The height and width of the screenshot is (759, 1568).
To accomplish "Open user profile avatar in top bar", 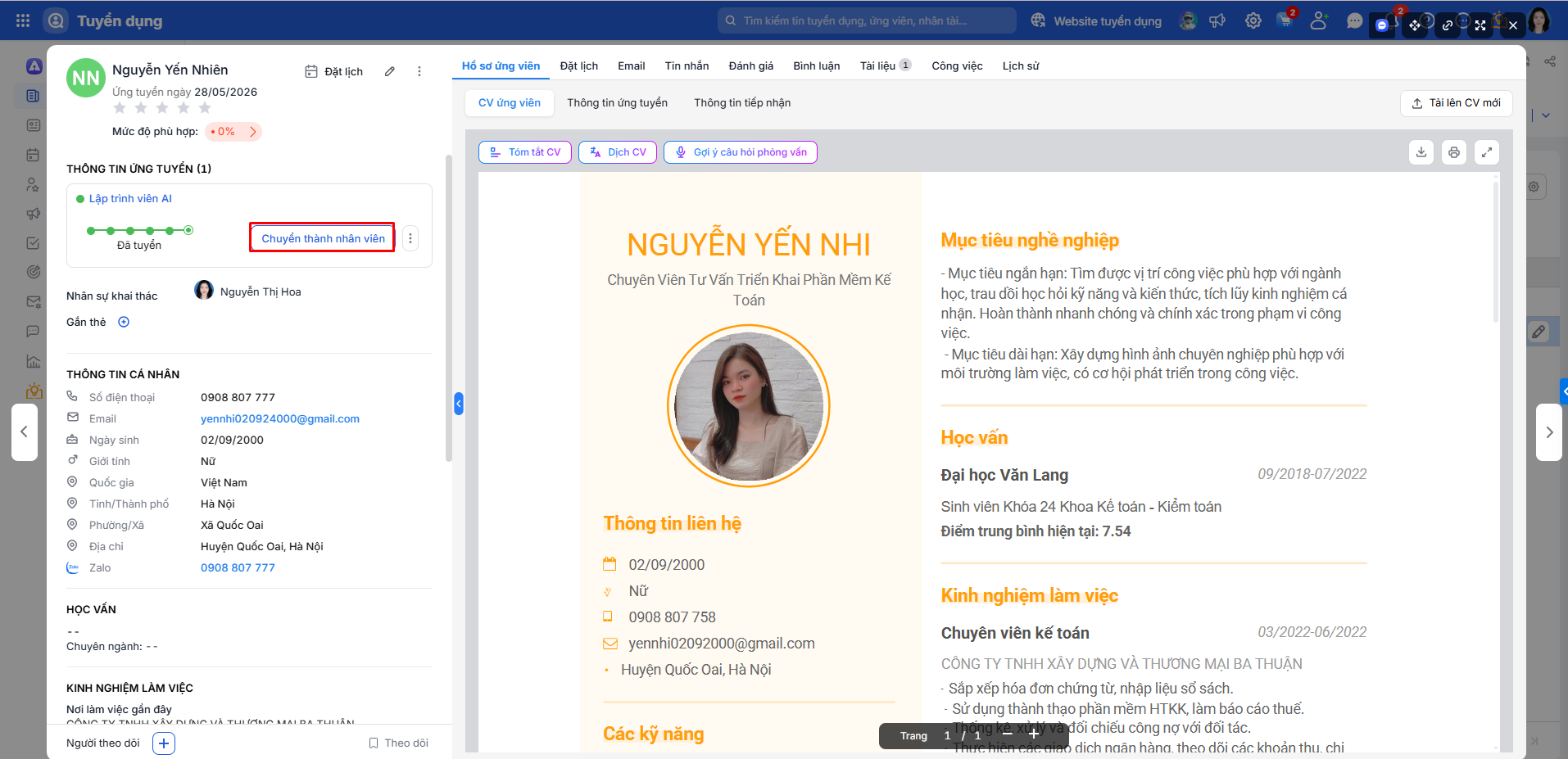I will (x=1539, y=20).
